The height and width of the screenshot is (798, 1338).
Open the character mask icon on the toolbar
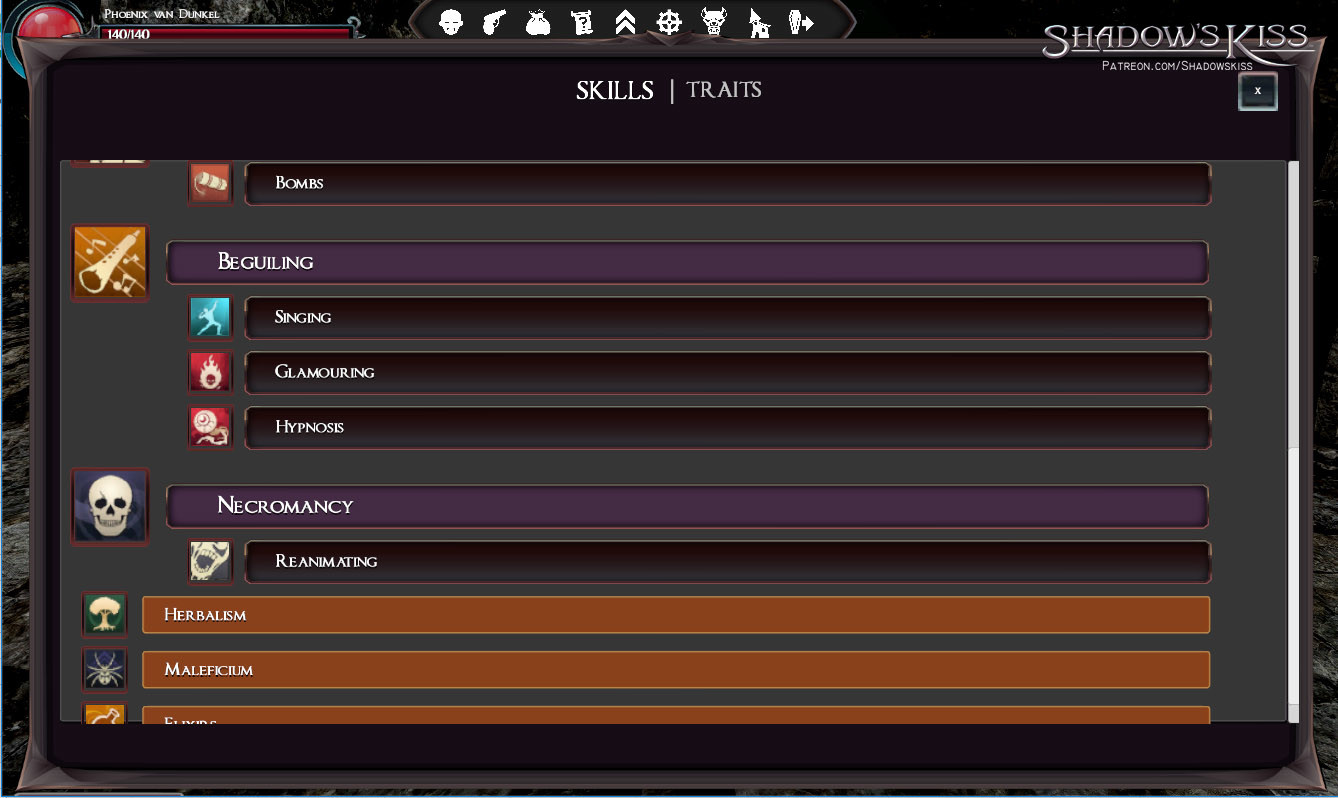(x=451, y=21)
